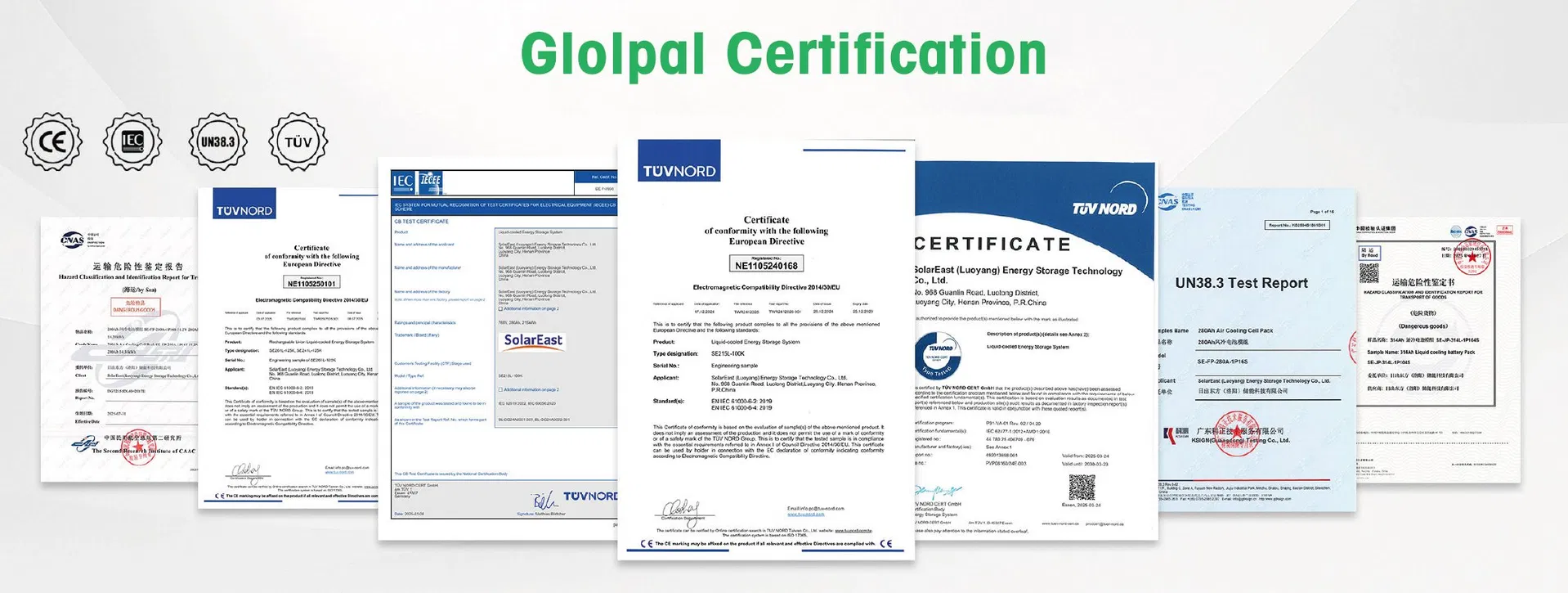Image resolution: width=1568 pixels, height=593 pixels.
Task: Click the CE certification badge
Action: tap(52, 142)
